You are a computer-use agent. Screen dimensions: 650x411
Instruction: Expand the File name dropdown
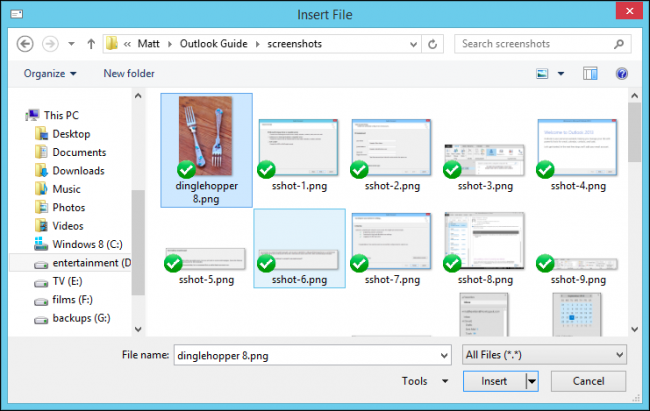point(444,355)
